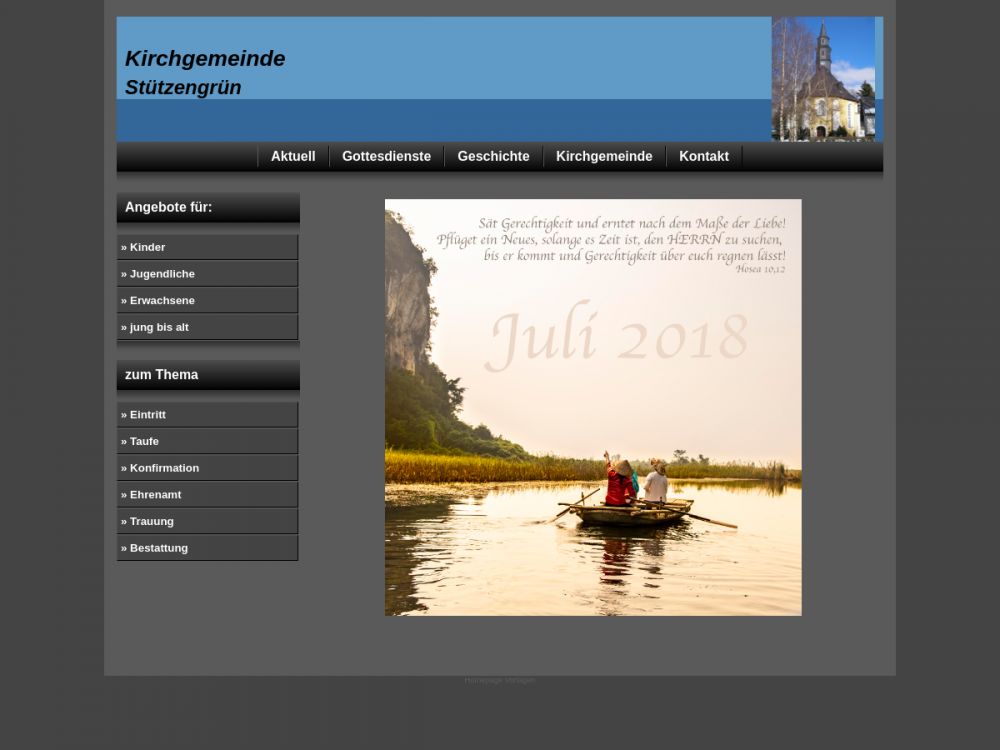Select Geschichte in the navigation bar
Screen dimensions: 1000x750
(x=493, y=156)
